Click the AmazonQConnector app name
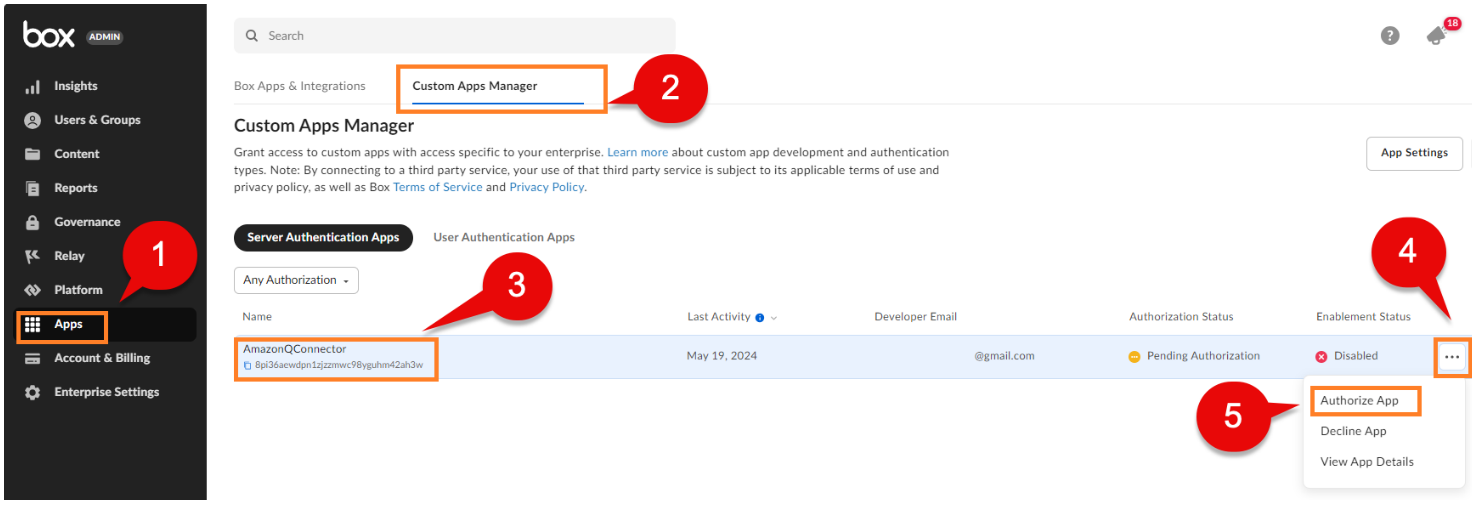 coord(294,349)
